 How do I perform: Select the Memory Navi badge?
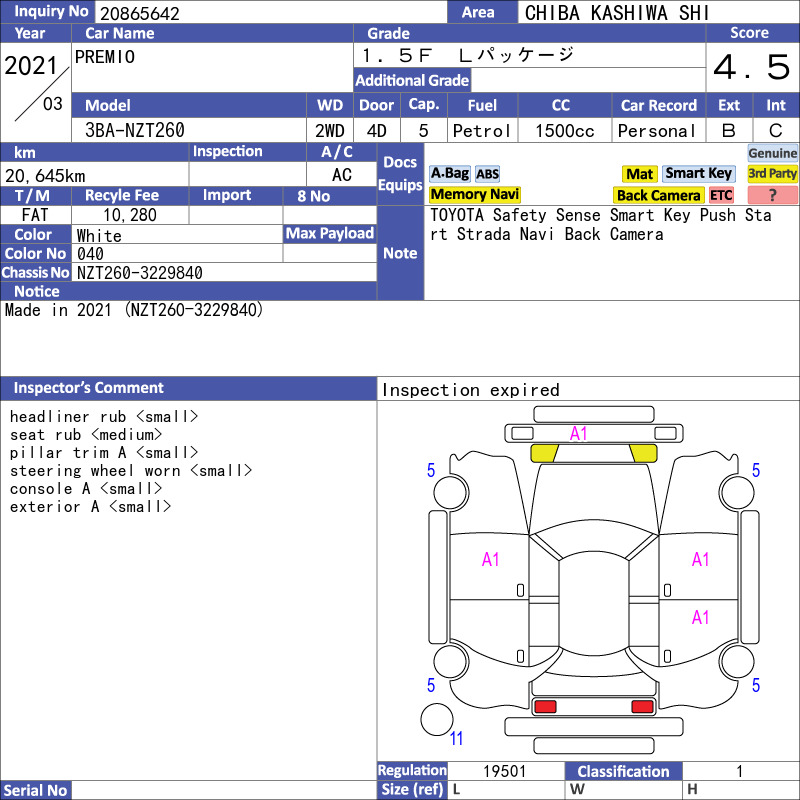[475, 195]
